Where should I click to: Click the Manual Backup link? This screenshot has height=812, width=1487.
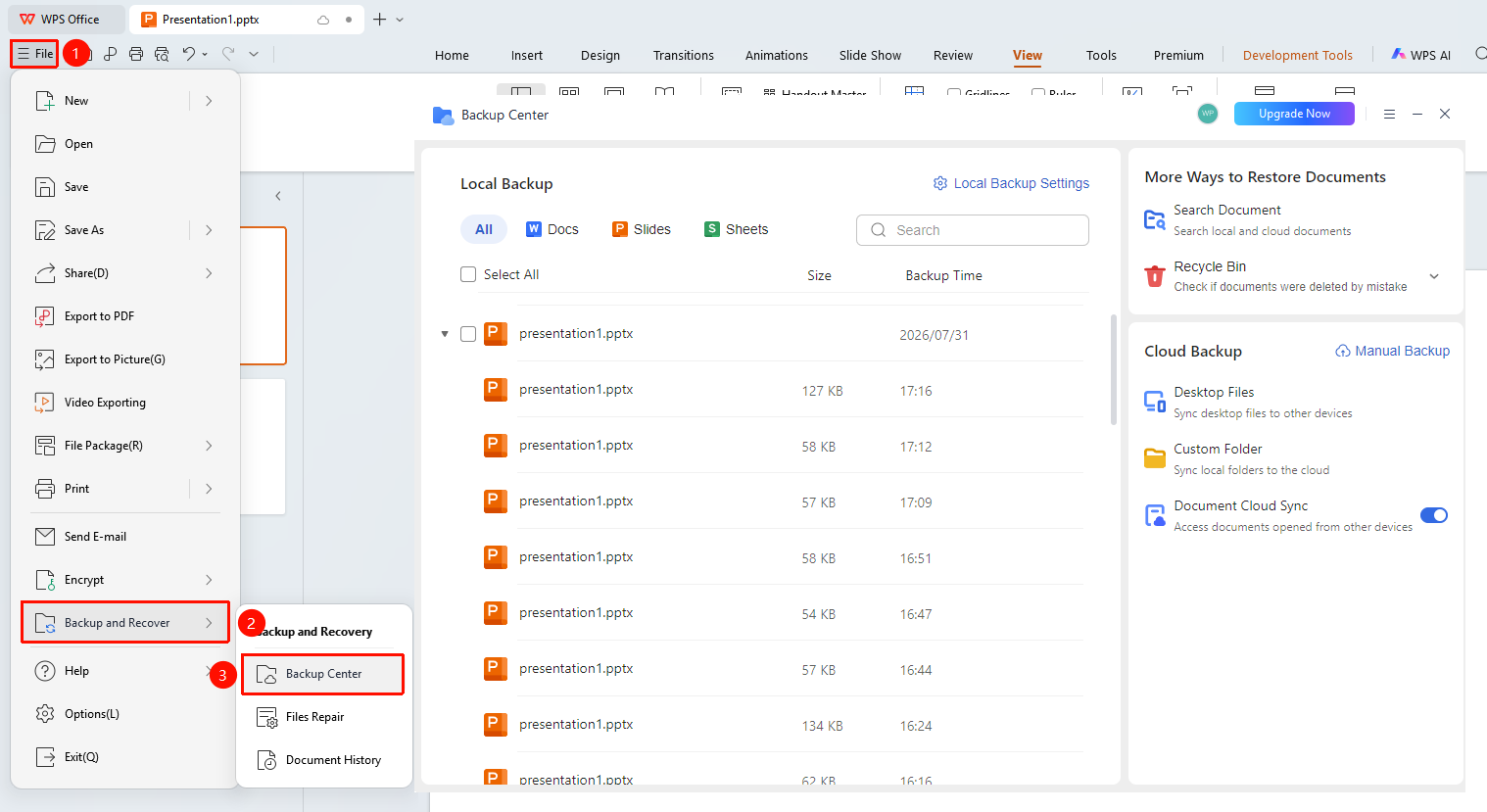pyautogui.click(x=1393, y=351)
